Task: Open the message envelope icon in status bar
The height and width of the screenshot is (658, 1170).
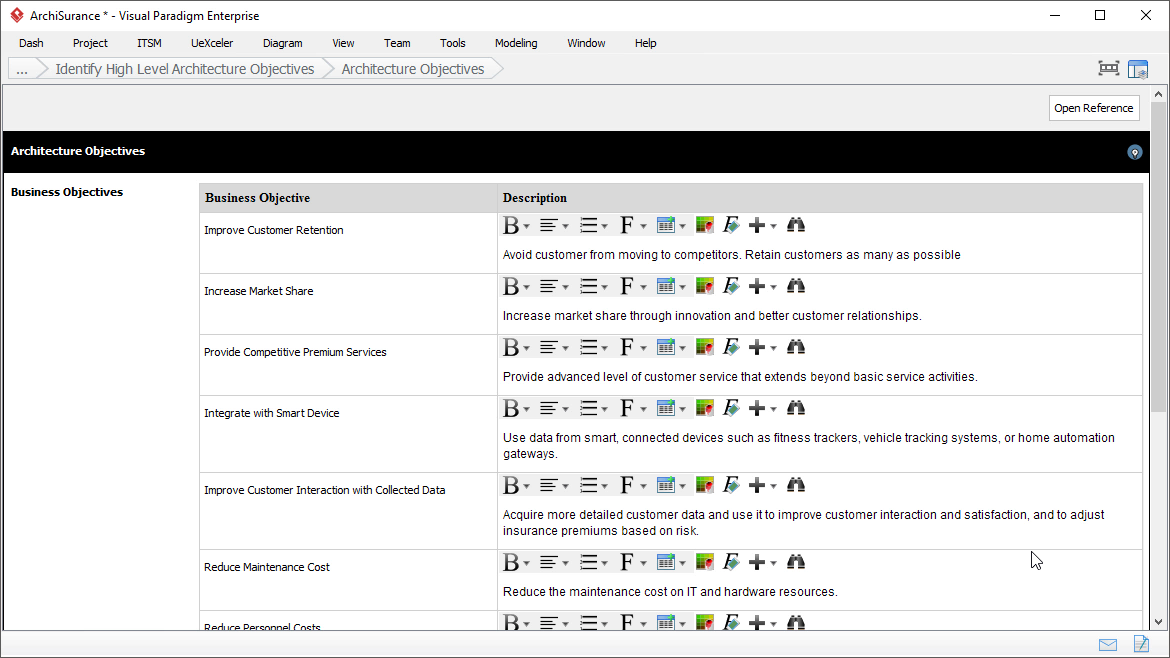Action: 1108,645
